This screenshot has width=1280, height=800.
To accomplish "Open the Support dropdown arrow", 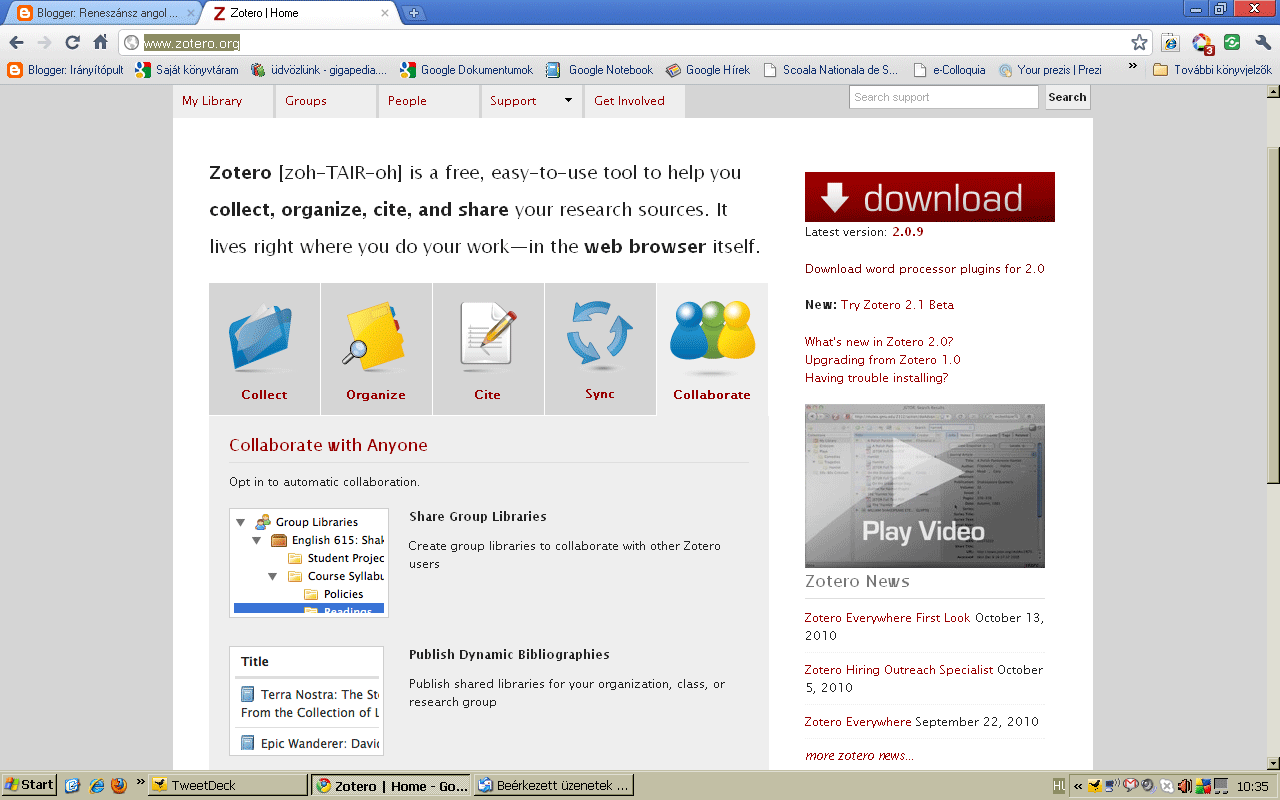I will [x=568, y=100].
